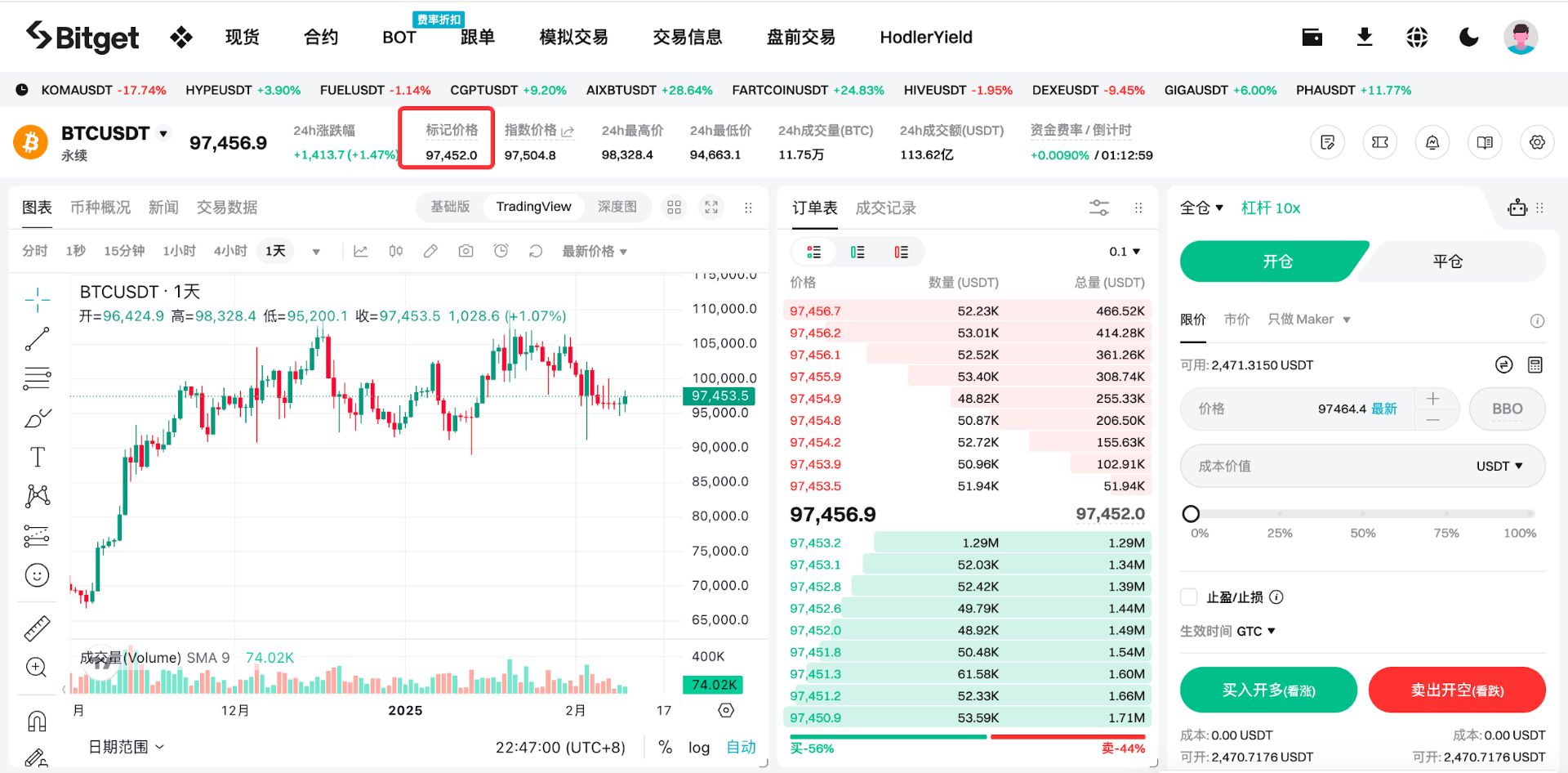
Task: Enable the 止盈/止损 checkbox
Action: point(1189,597)
